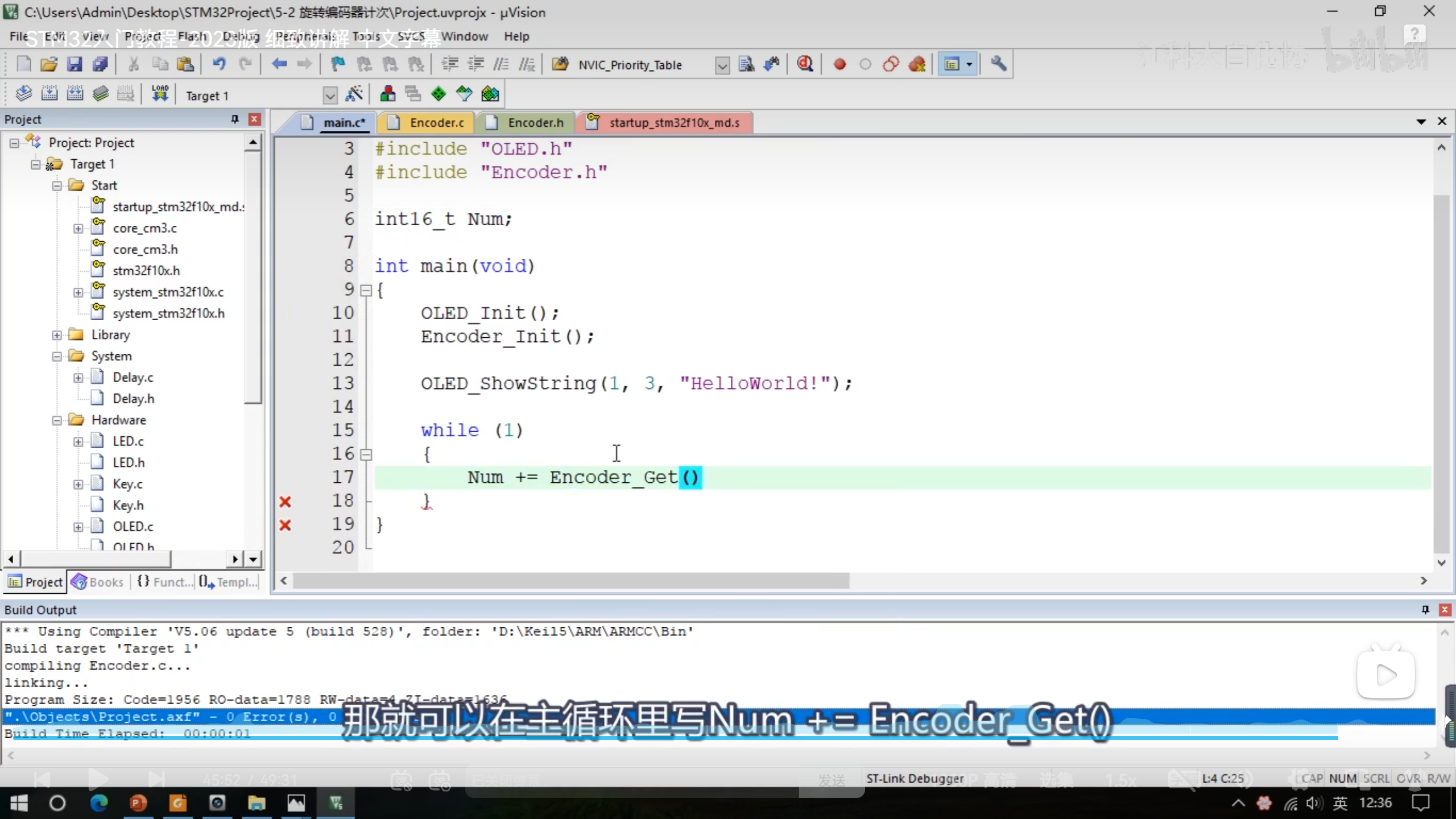Collapse the Hardware folder in the project tree
1456x819 pixels.
(57, 420)
